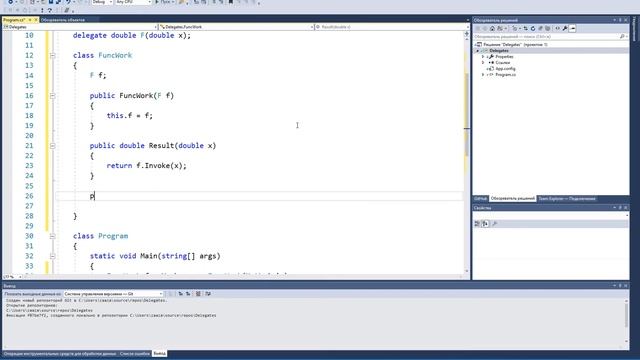Click the search magnifier in Solution Explorer
Screen dimensions: 640x360
click(622, 37)
